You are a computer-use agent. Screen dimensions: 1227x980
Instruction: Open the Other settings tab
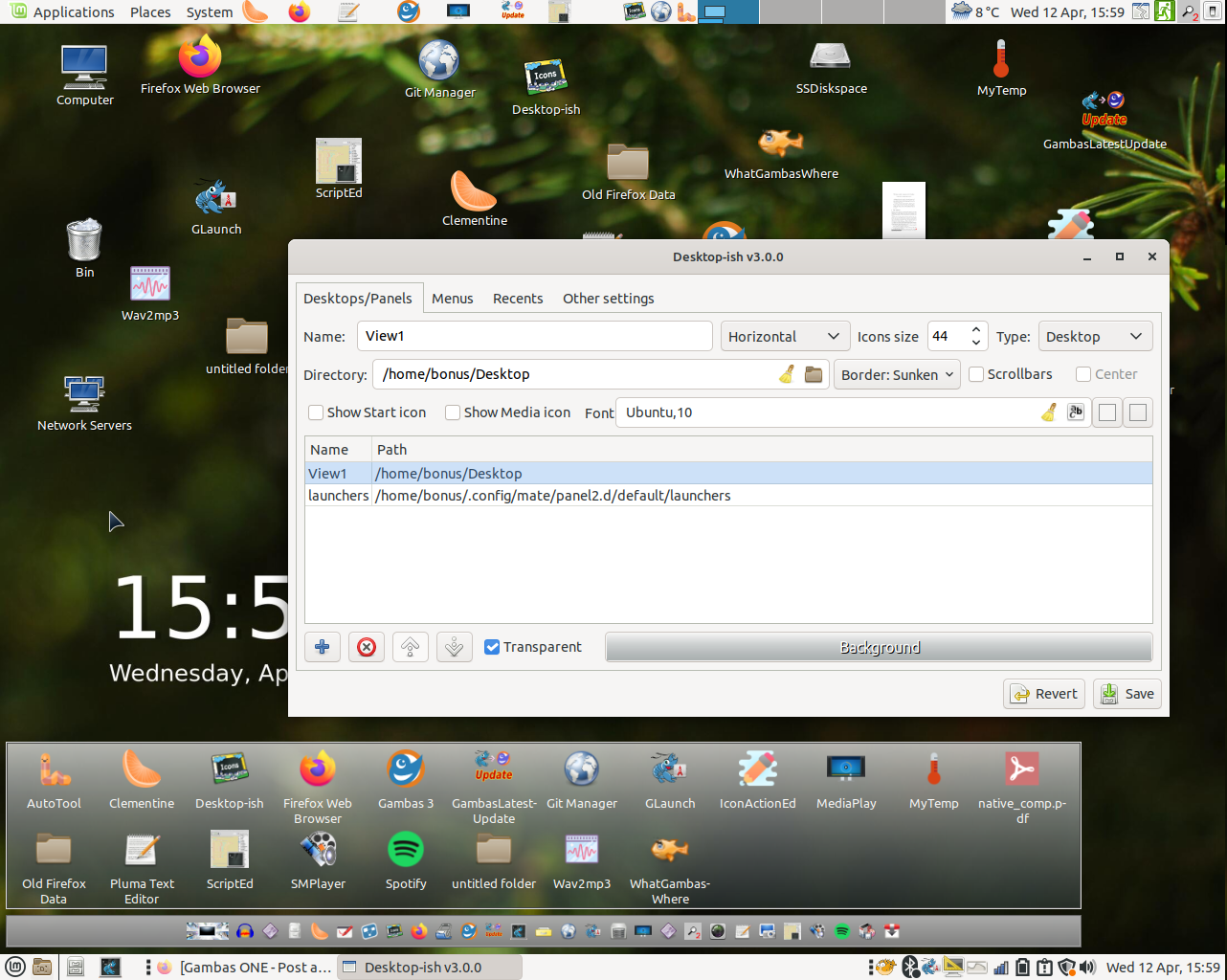pos(608,299)
